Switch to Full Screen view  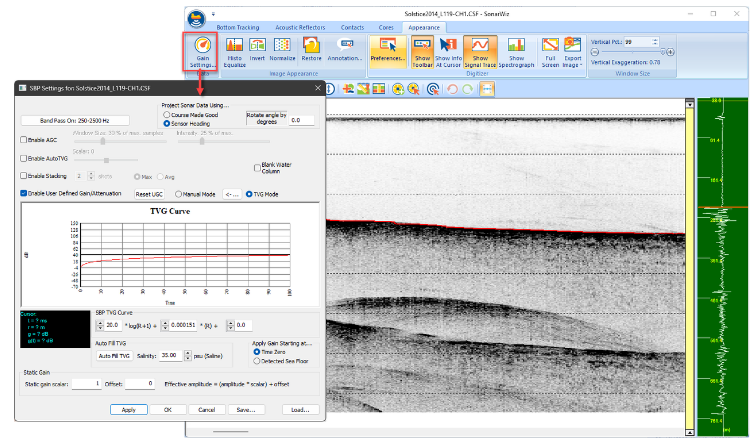pos(550,52)
